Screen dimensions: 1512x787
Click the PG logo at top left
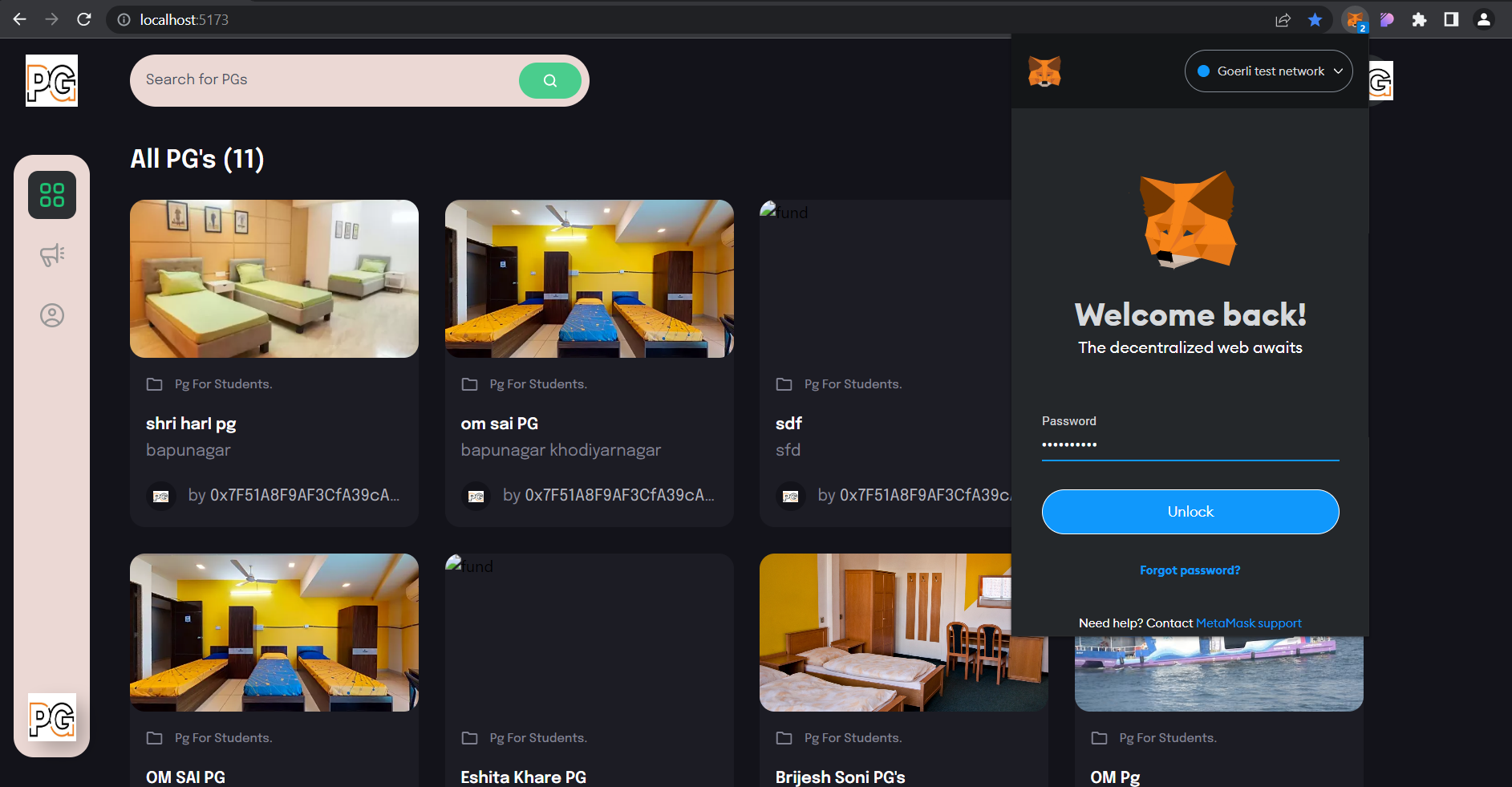51,80
